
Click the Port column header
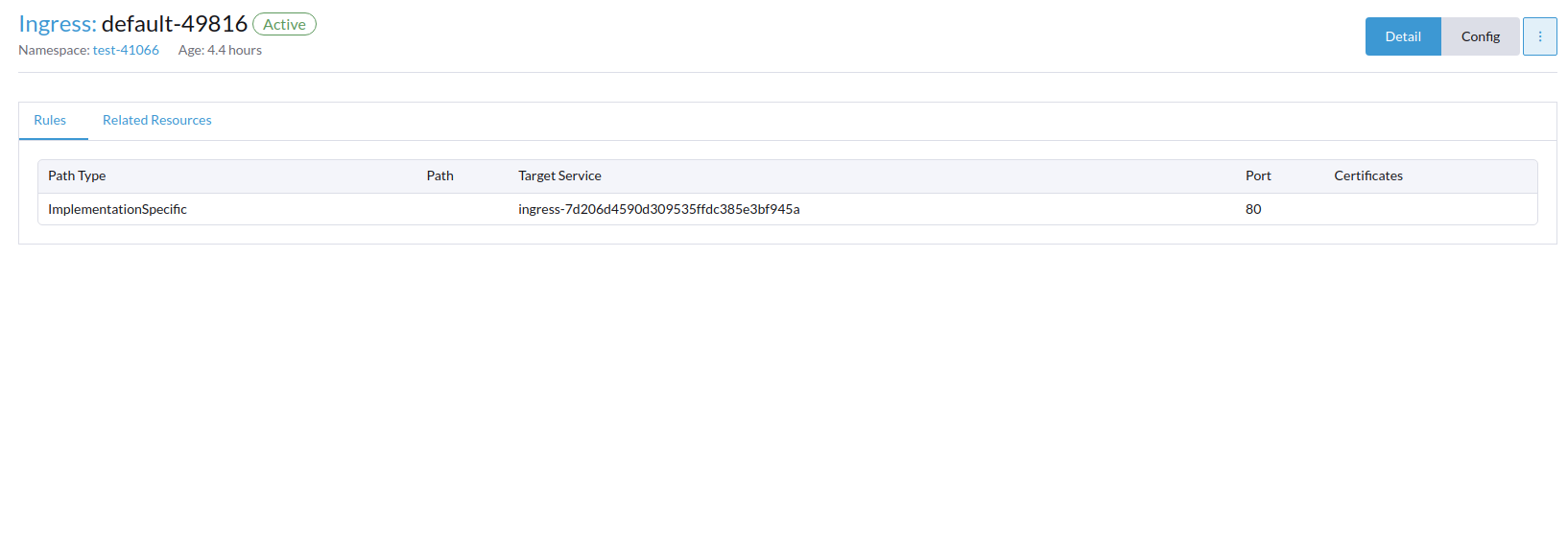1258,175
